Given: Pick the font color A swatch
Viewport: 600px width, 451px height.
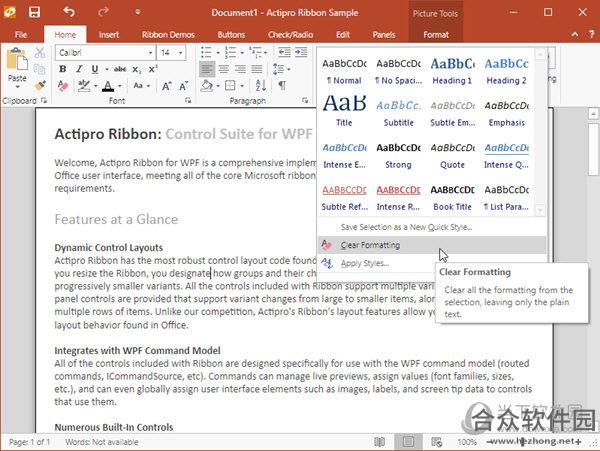Looking at the screenshot, I should pyautogui.click(x=108, y=86).
